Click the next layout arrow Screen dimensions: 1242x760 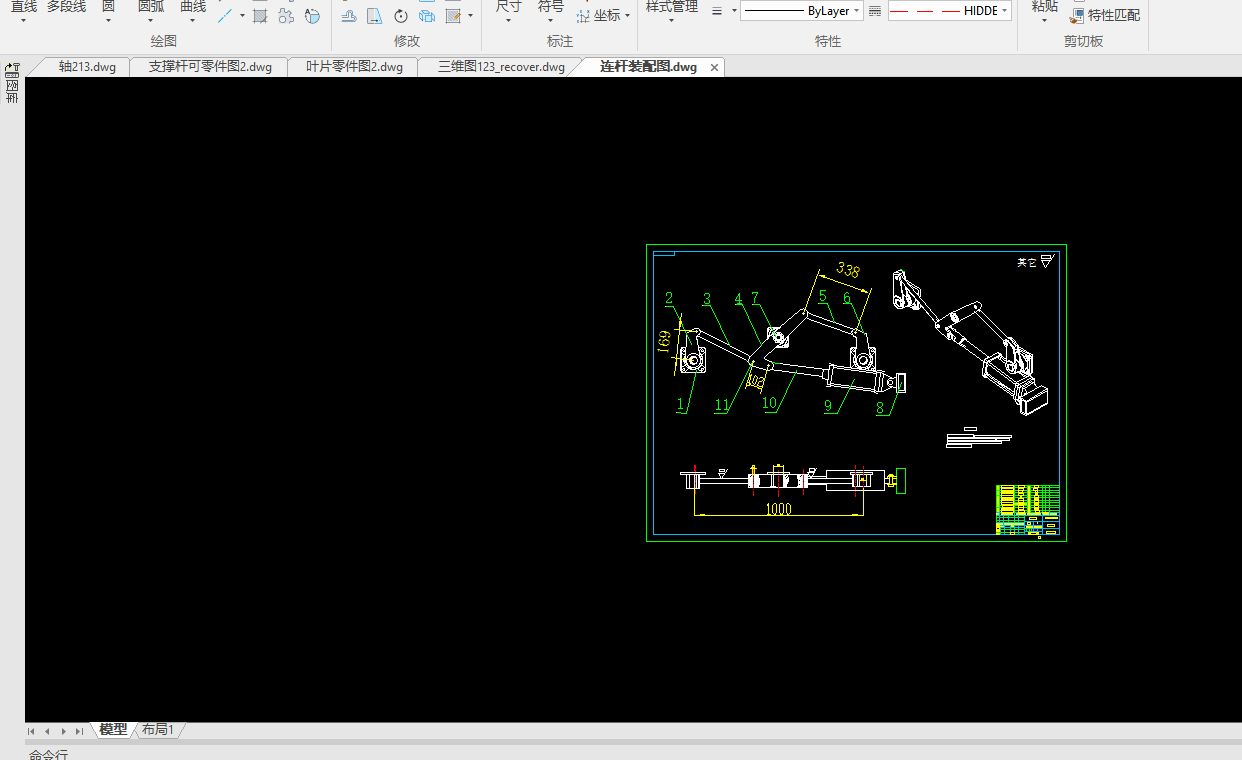pos(63,731)
